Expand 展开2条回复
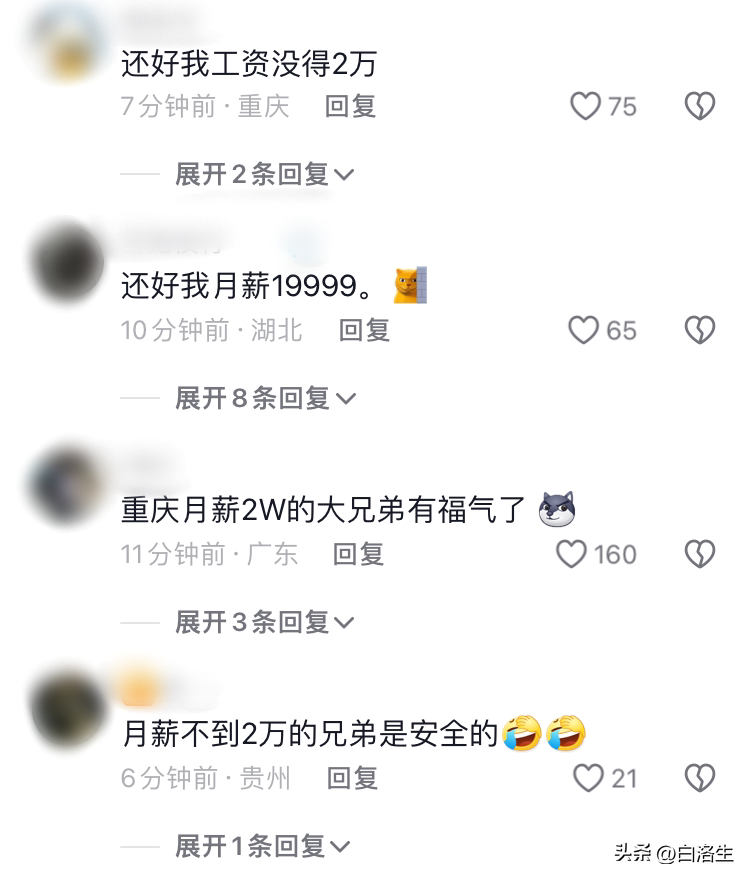This screenshot has width=750, height=879. (x=265, y=174)
